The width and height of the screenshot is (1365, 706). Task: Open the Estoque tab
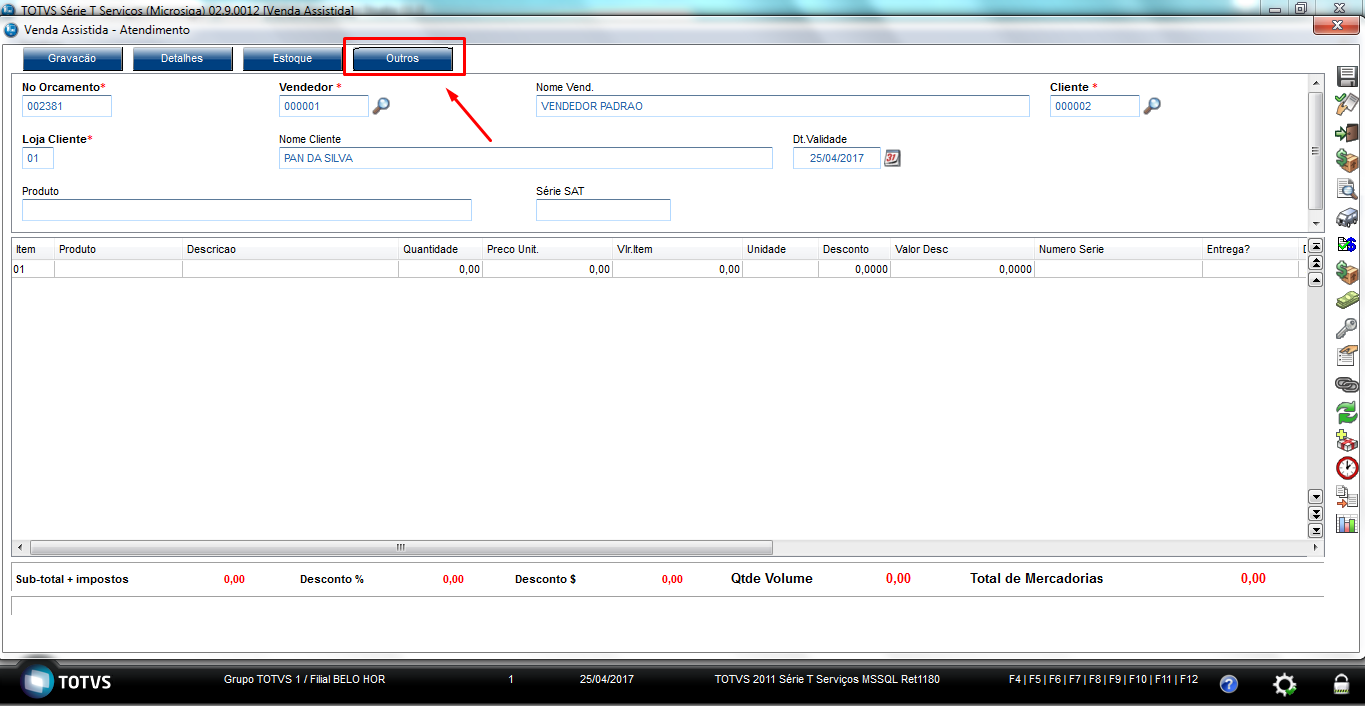(292, 59)
